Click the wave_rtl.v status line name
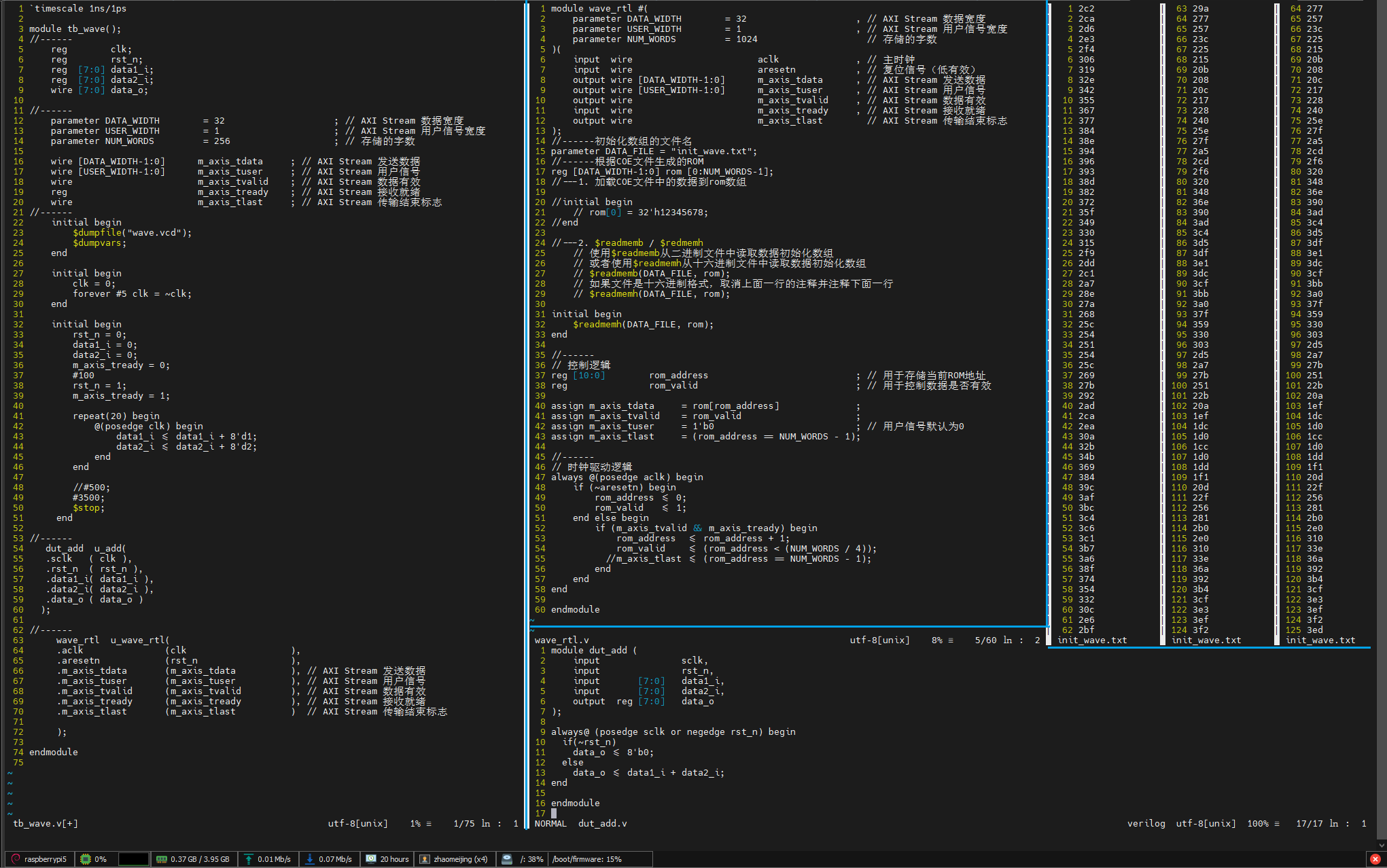This screenshot has width=1387, height=868. [562, 640]
